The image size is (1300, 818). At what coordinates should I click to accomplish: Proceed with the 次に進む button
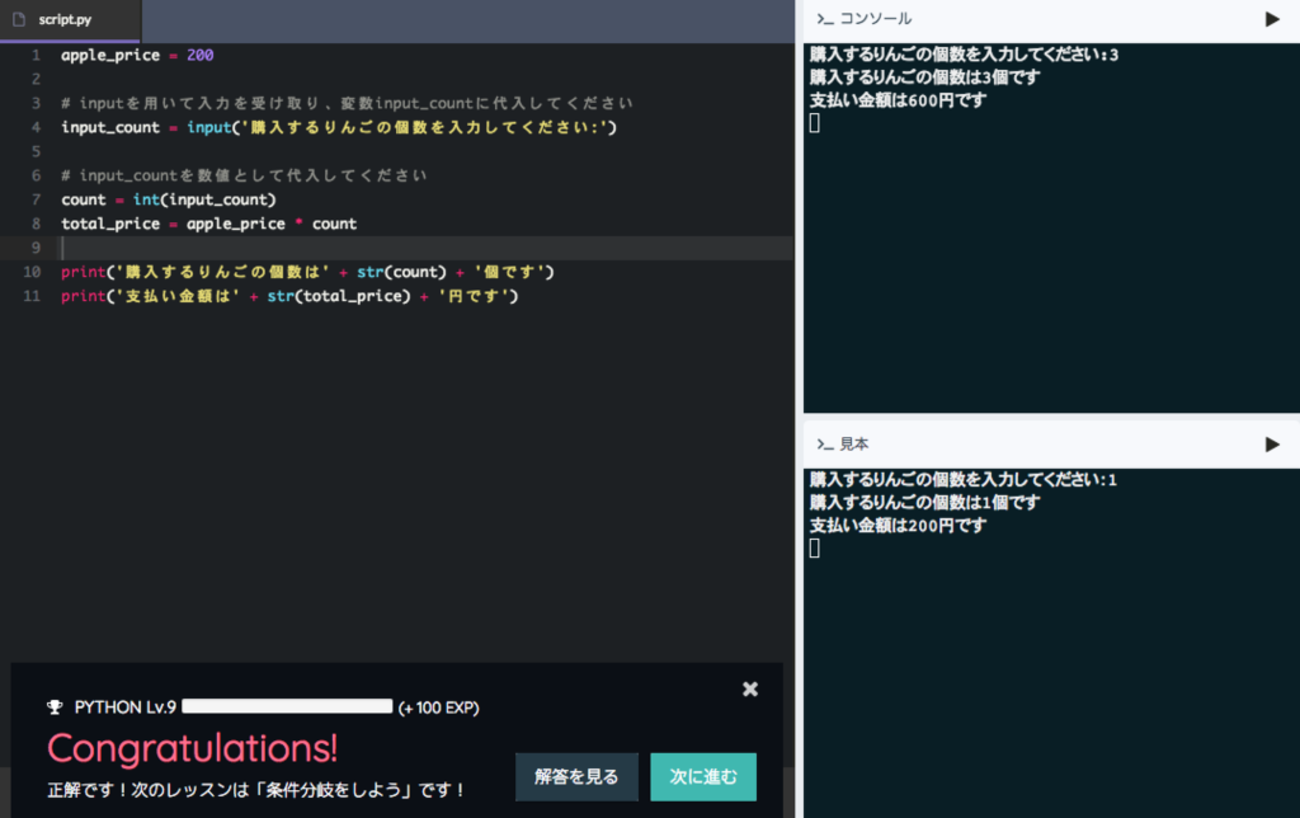703,777
